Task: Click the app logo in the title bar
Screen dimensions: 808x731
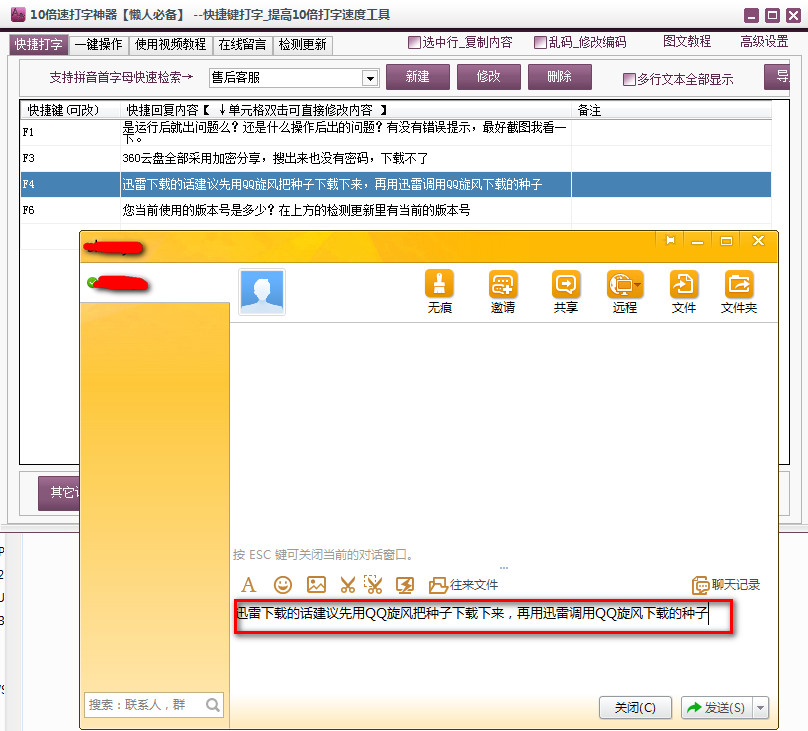Action: (x=18, y=14)
